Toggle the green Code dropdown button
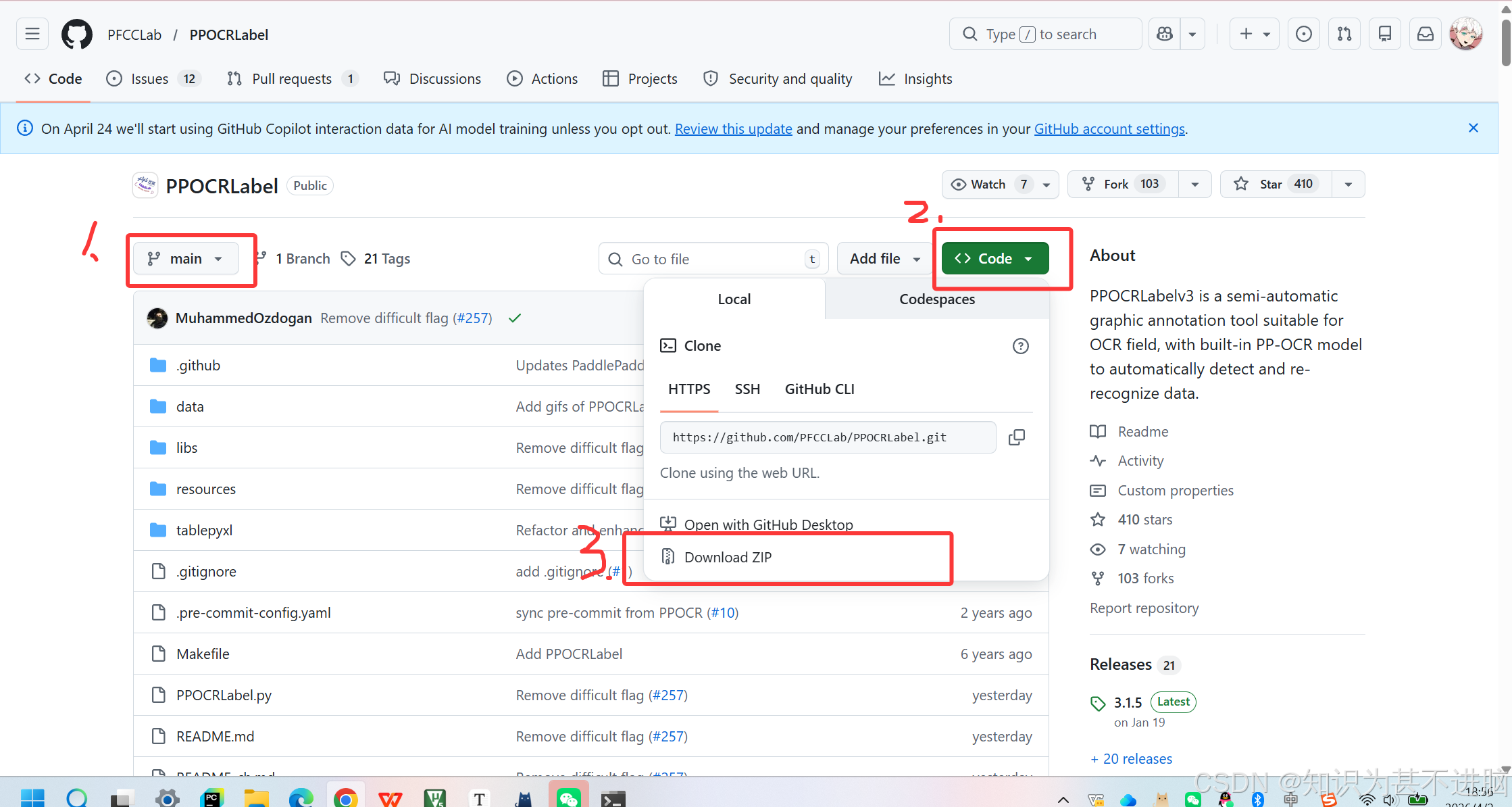Viewport: 1512px width, 807px height. click(995, 259)
